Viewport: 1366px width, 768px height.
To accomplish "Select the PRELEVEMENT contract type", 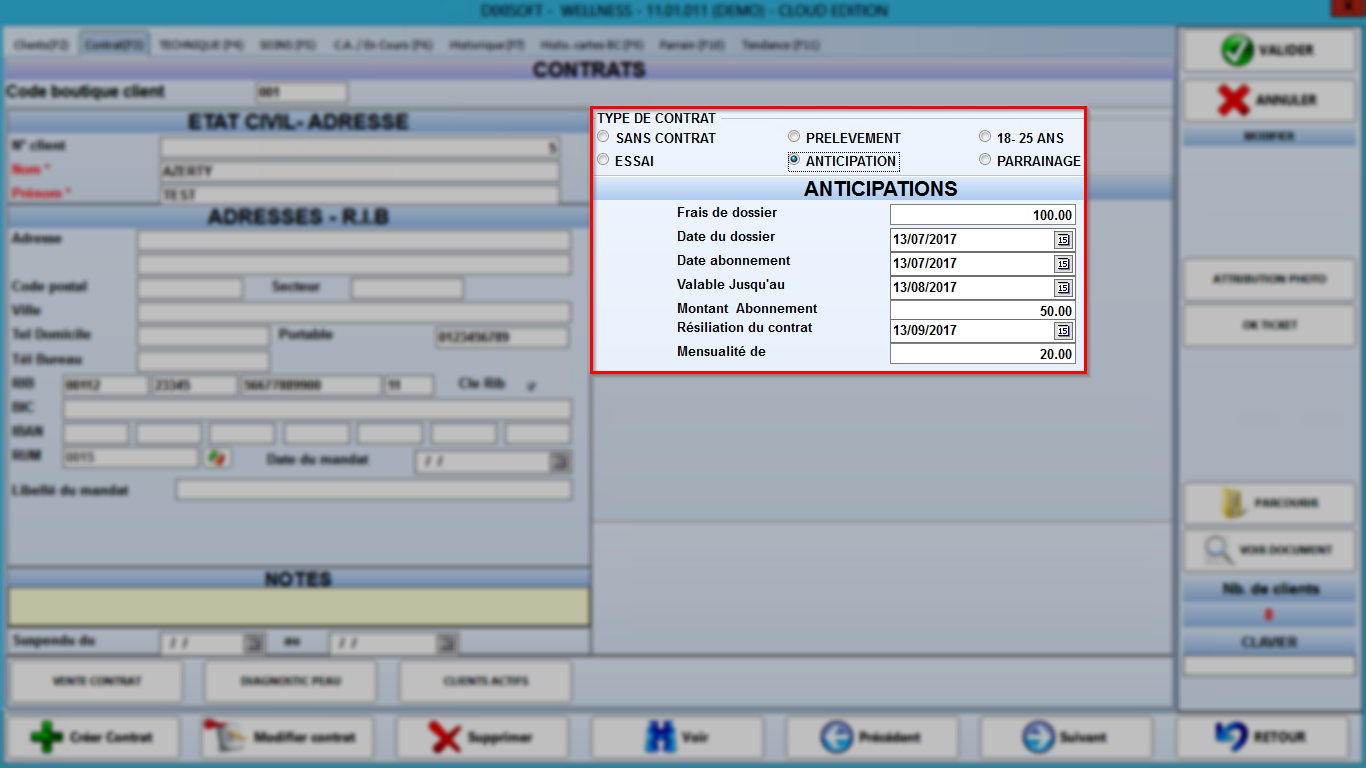I will 793,137.
